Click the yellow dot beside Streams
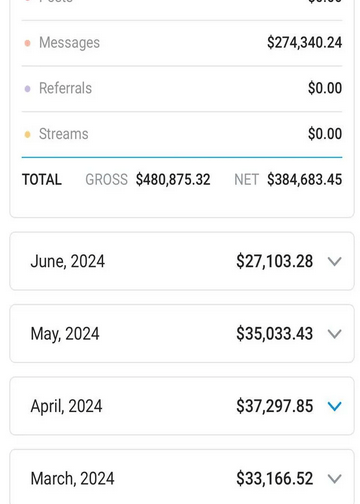This screenshot has width=360, height=504. pos(28,134)
